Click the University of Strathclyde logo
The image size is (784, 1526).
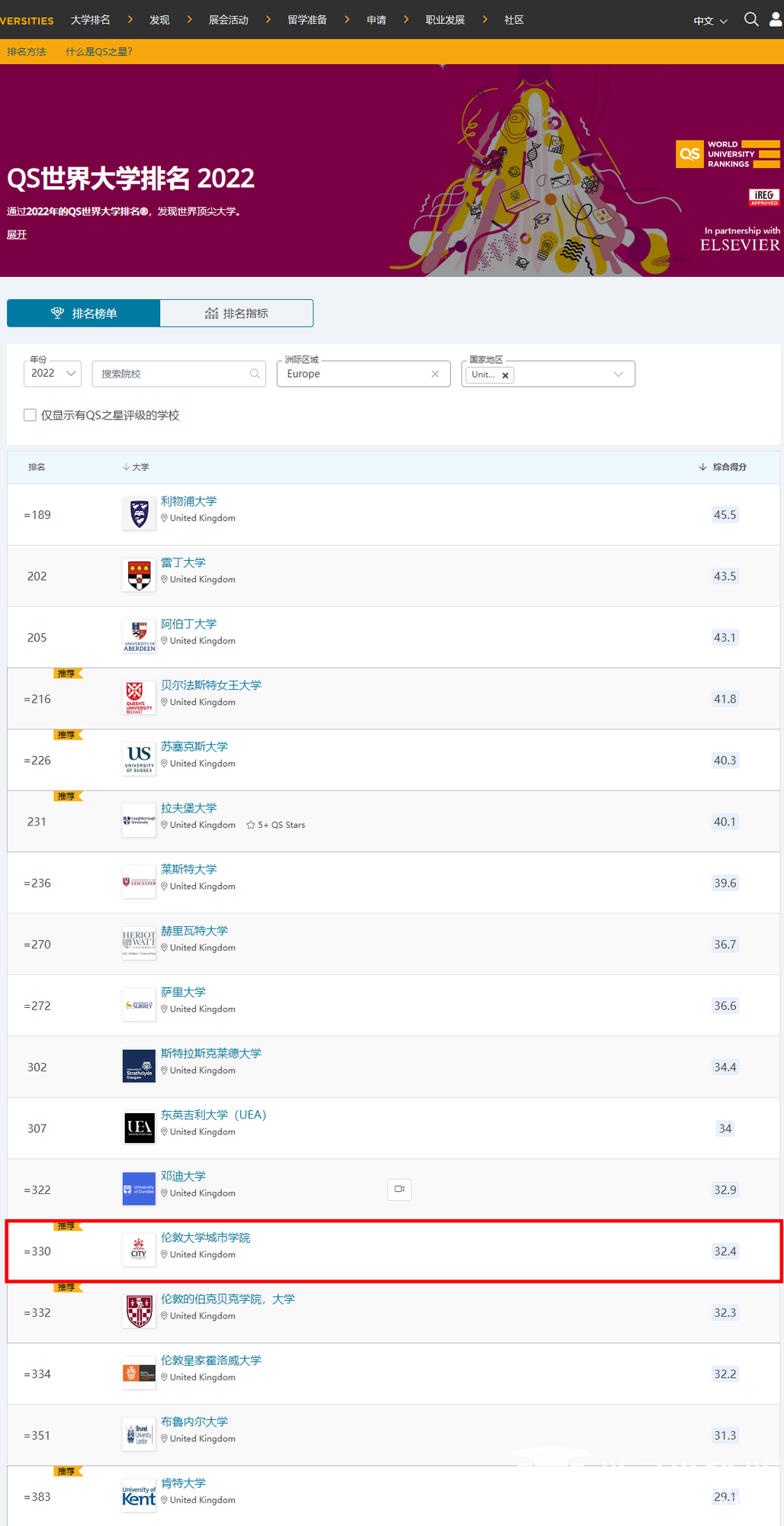(x=139, y=1066)
